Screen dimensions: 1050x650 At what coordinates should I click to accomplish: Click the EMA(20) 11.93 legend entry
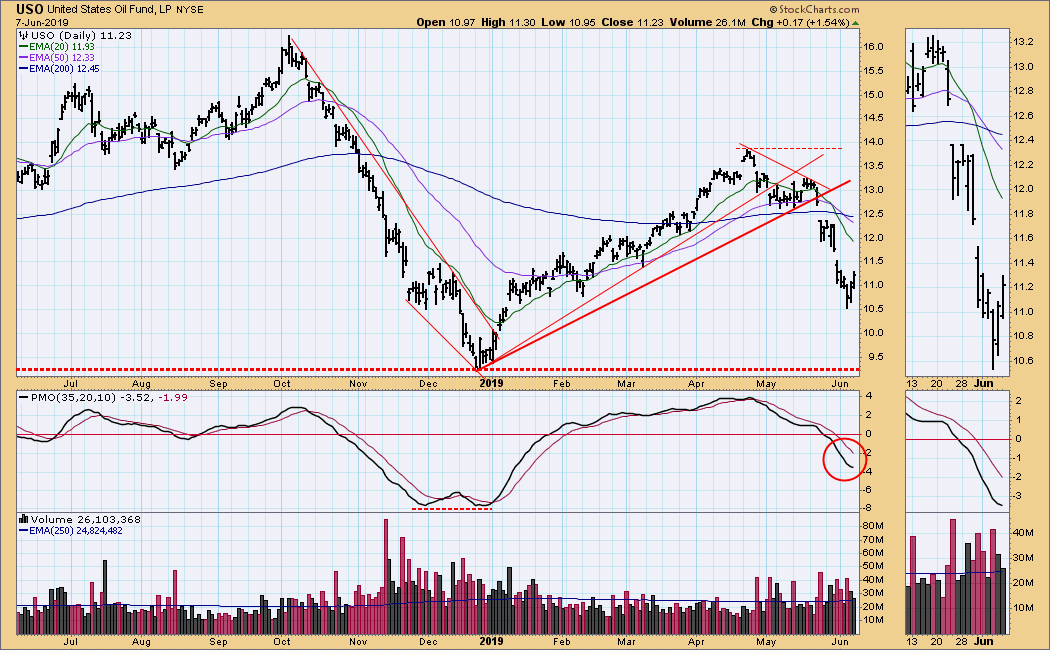coord(62,47)
